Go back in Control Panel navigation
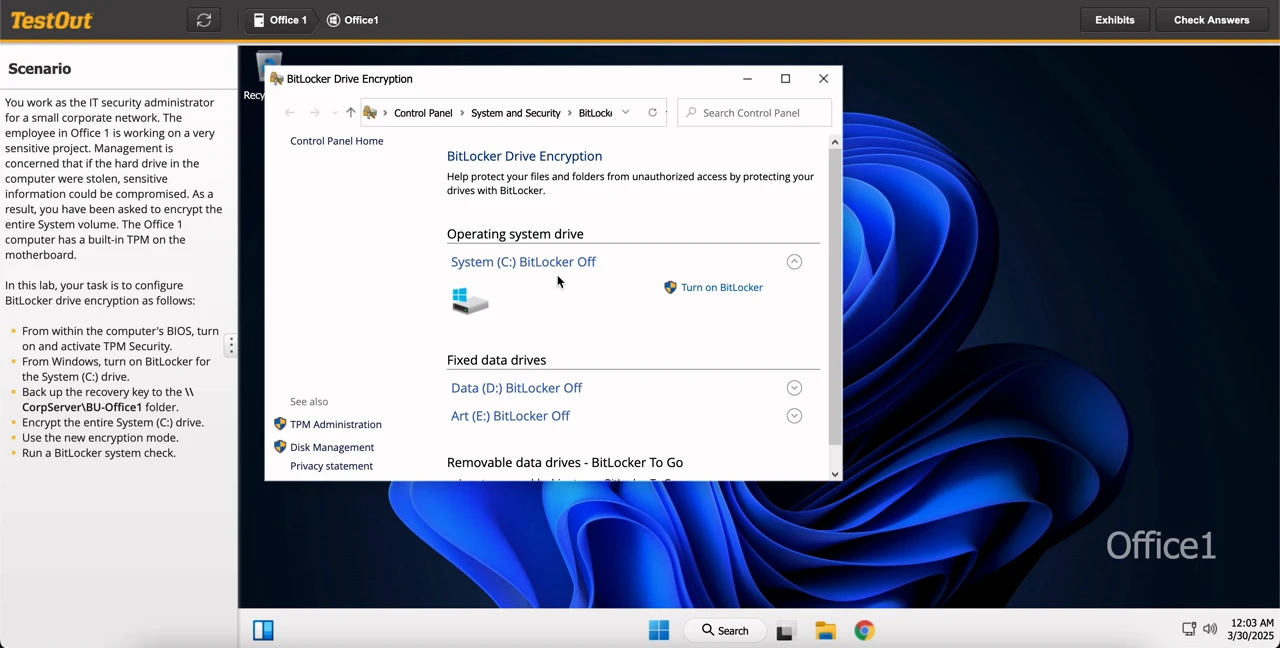 tap(290, 113)
